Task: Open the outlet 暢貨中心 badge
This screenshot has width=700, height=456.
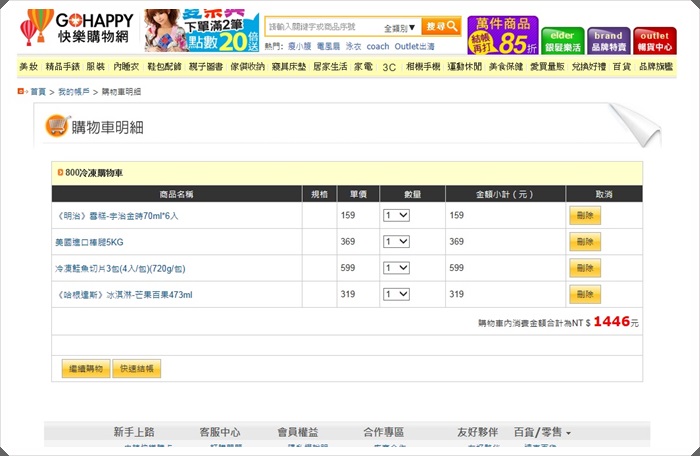Action: 653,40
